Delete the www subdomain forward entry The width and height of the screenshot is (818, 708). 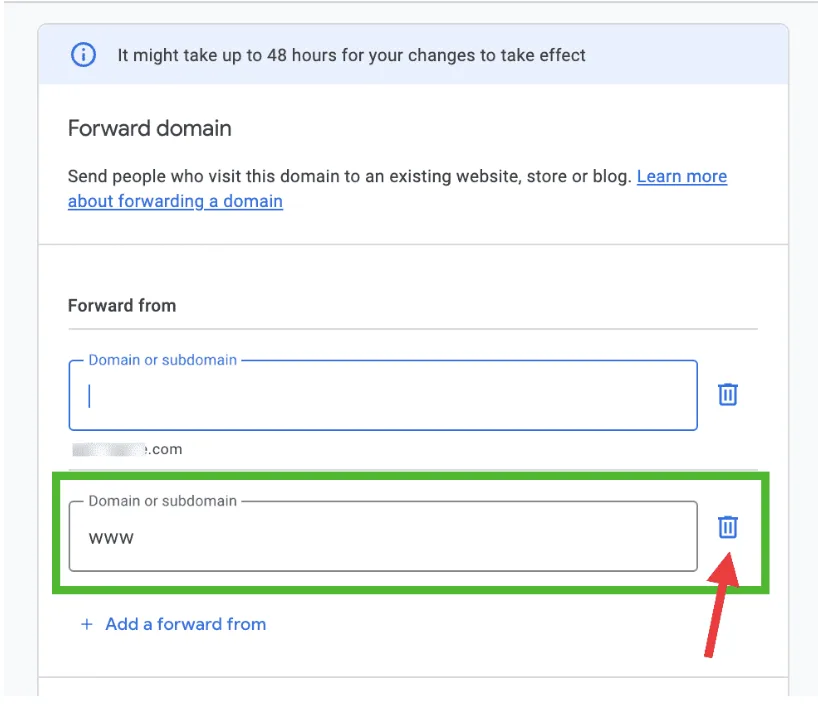[x=727, y=527]
